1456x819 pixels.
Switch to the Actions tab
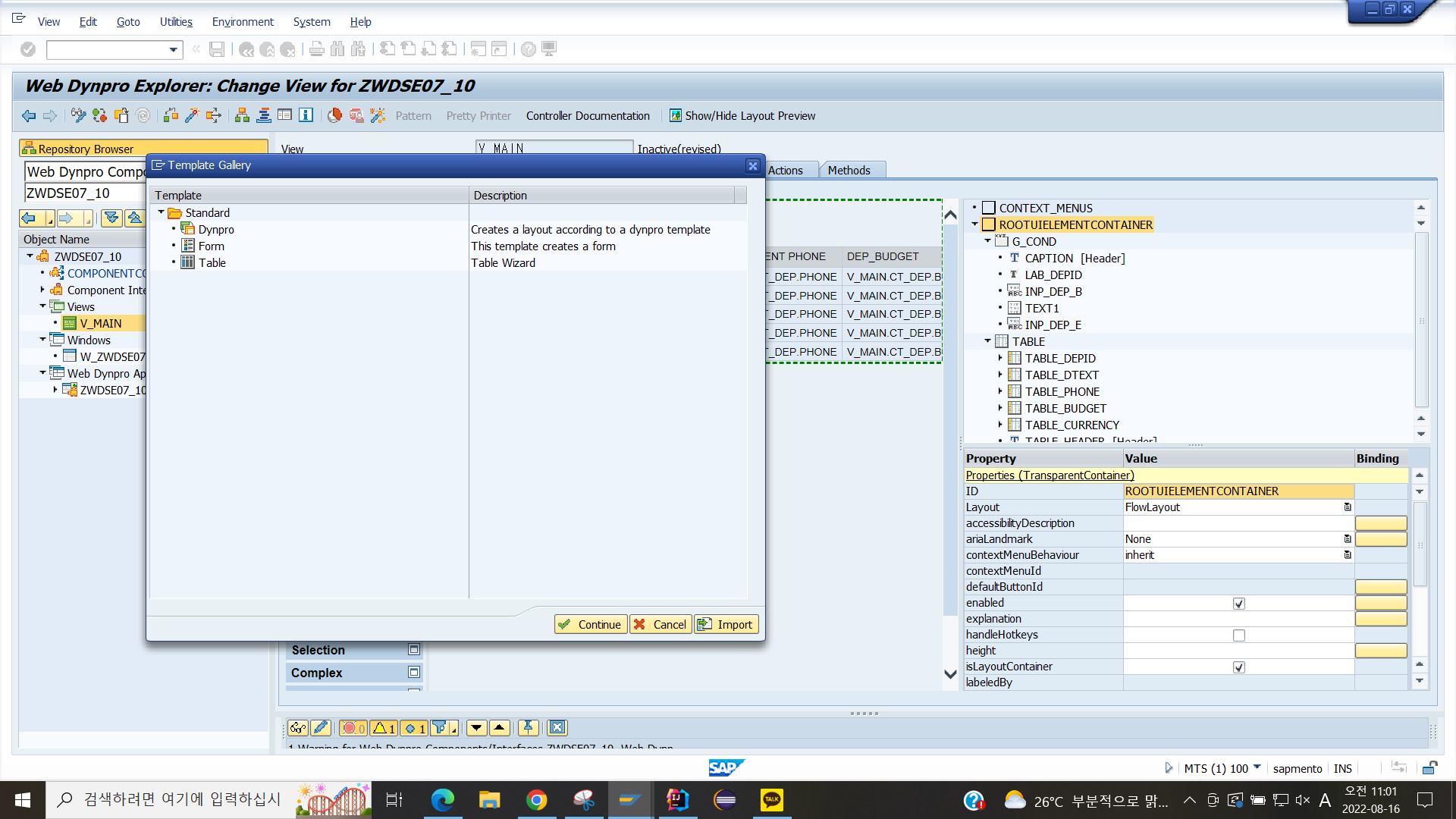785,171
